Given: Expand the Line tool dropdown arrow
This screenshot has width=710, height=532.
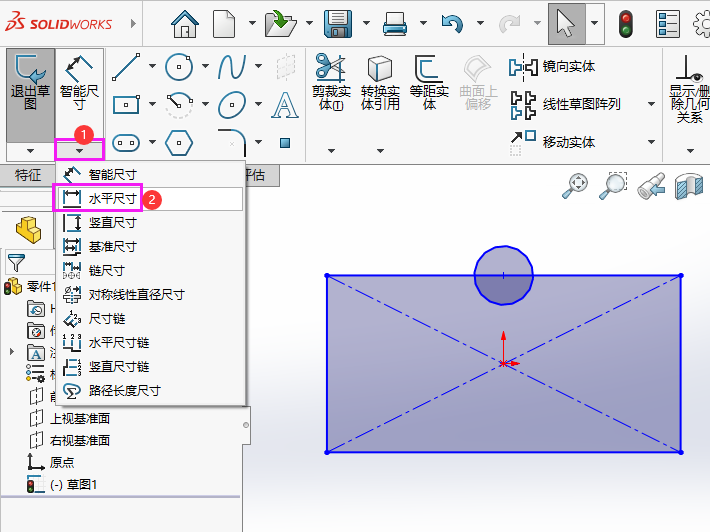Looking at the screenshot, I should tap(153, 66).
